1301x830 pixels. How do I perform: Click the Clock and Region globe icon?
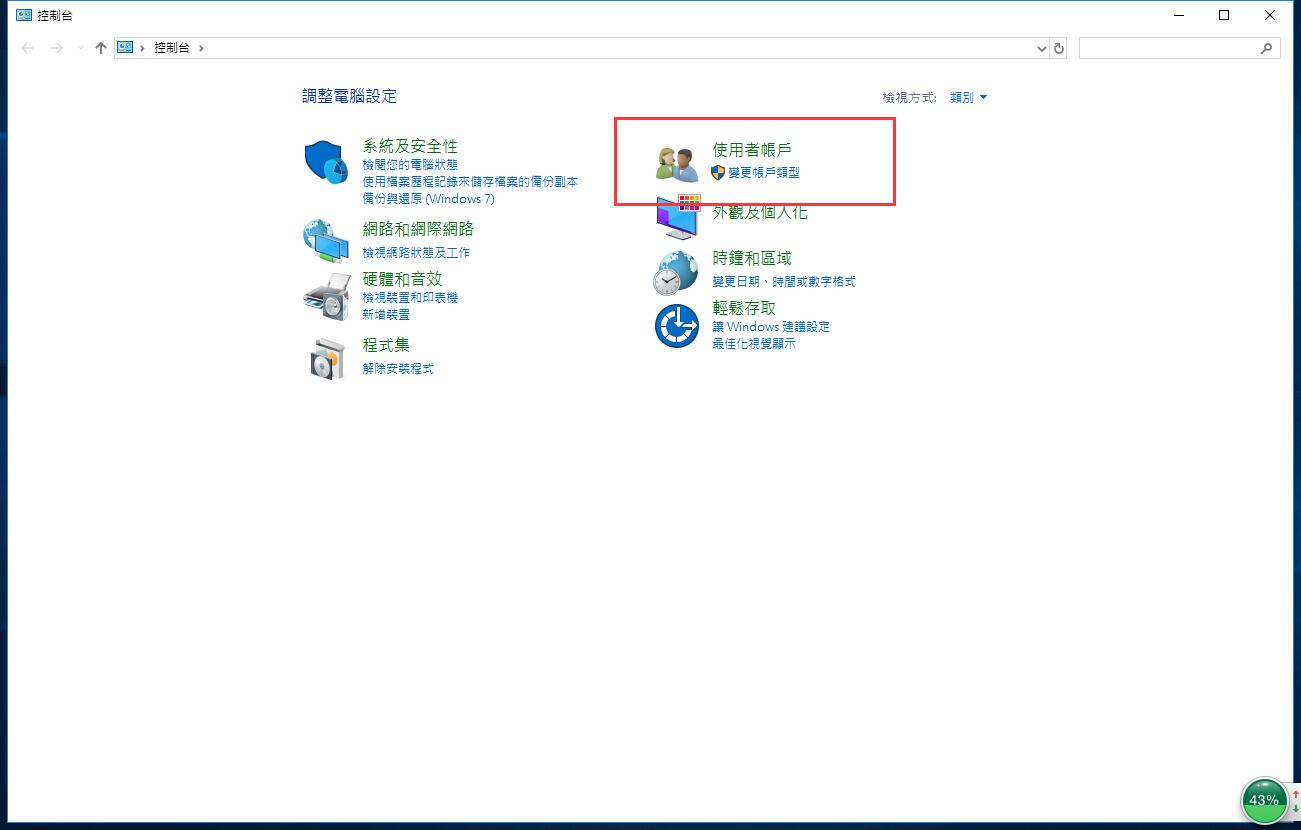pyautogui.click(x=677, y=272)
